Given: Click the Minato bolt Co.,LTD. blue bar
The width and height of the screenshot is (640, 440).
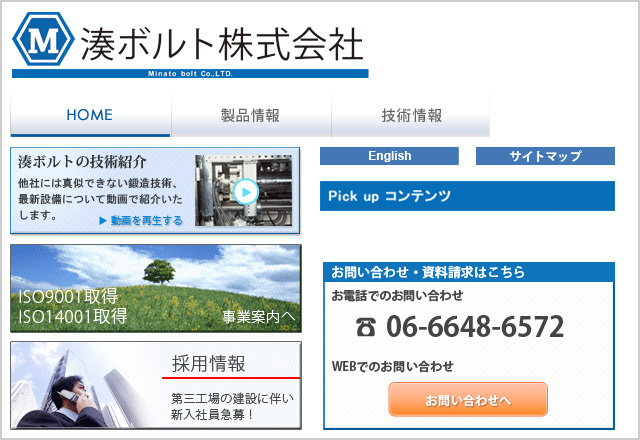Looking at the screenshot, I should [x=190, y=73].
